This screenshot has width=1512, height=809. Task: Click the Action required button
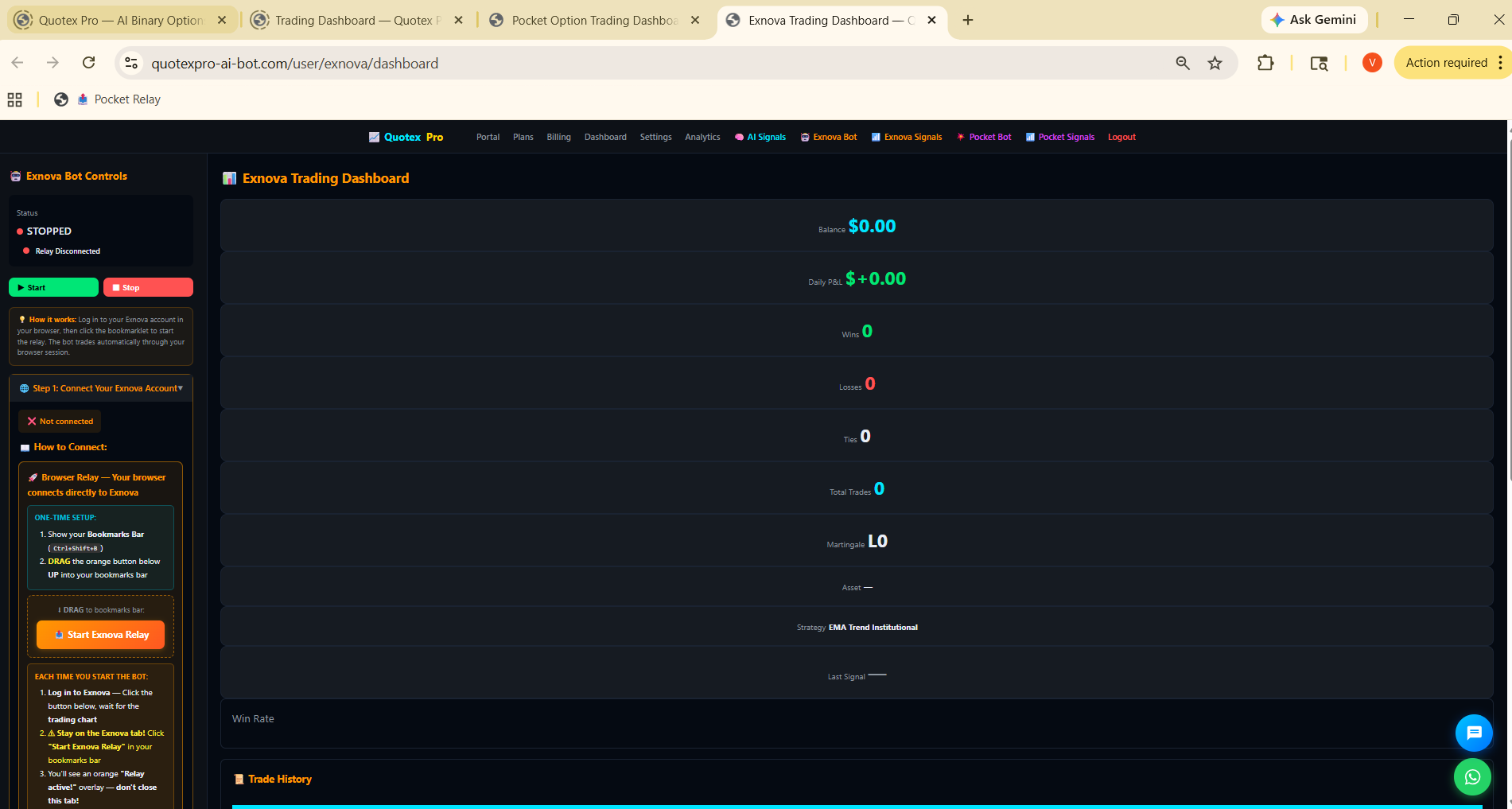click(1446, 63)
